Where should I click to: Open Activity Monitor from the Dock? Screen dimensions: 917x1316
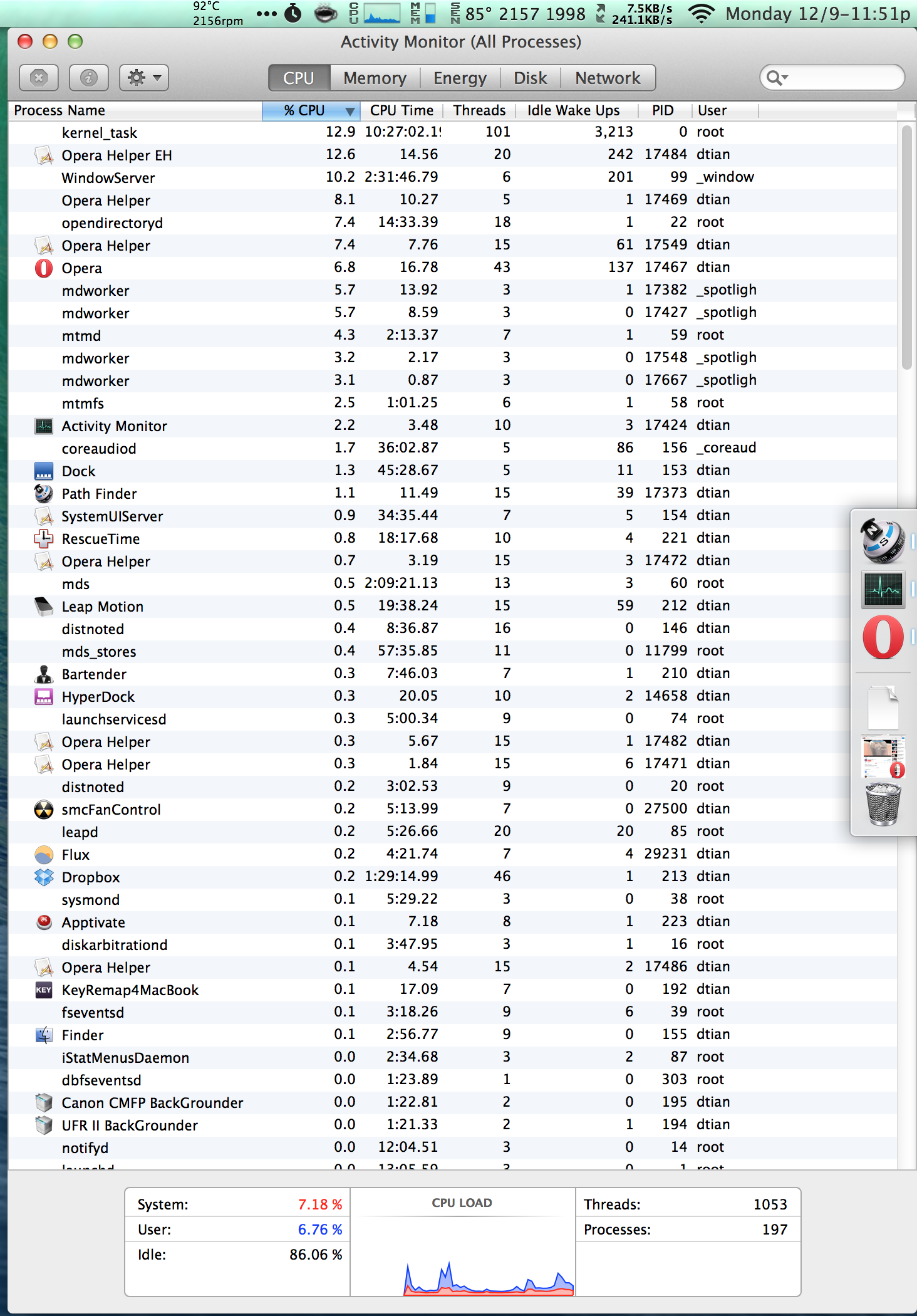(883, 590)
